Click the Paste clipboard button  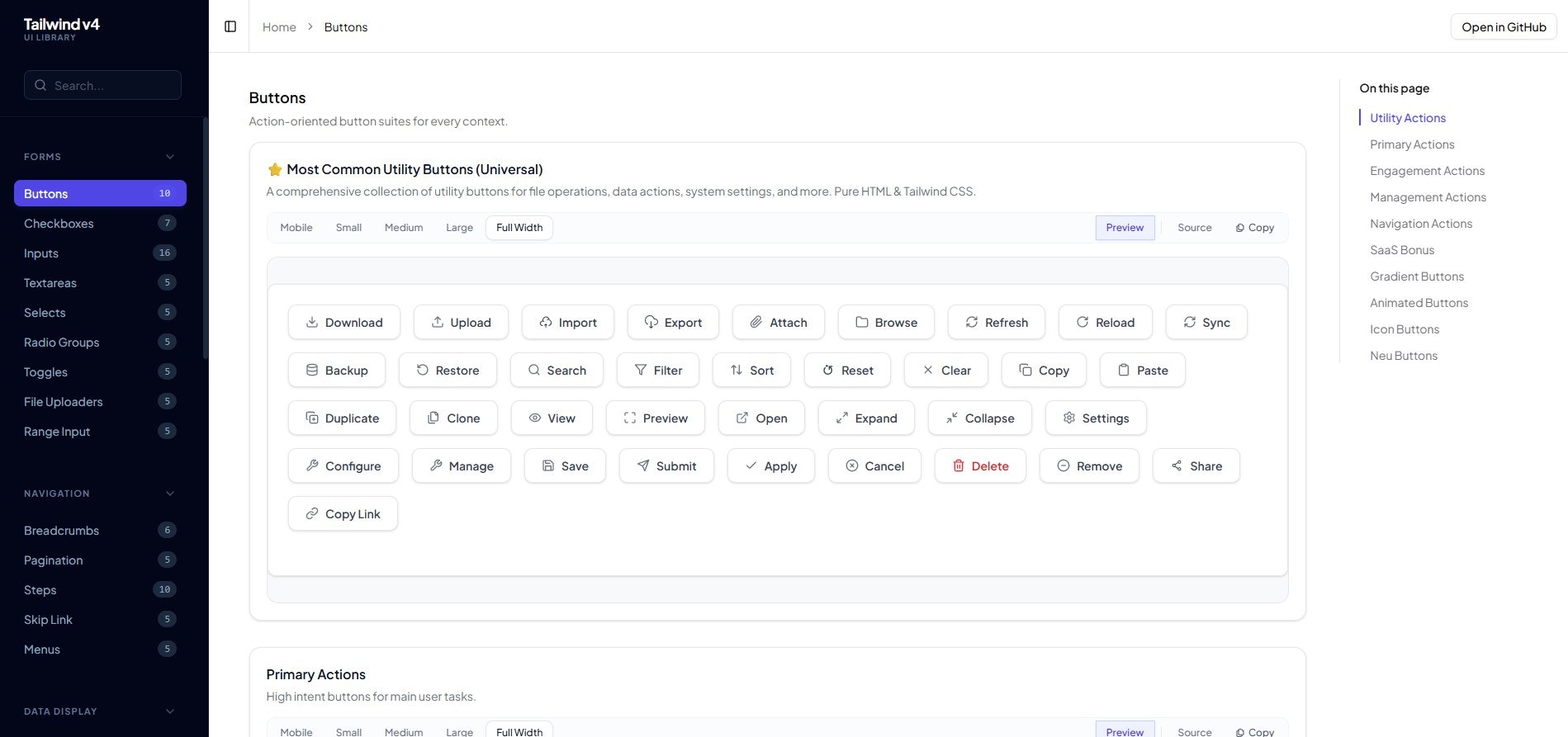[1143, 370]
